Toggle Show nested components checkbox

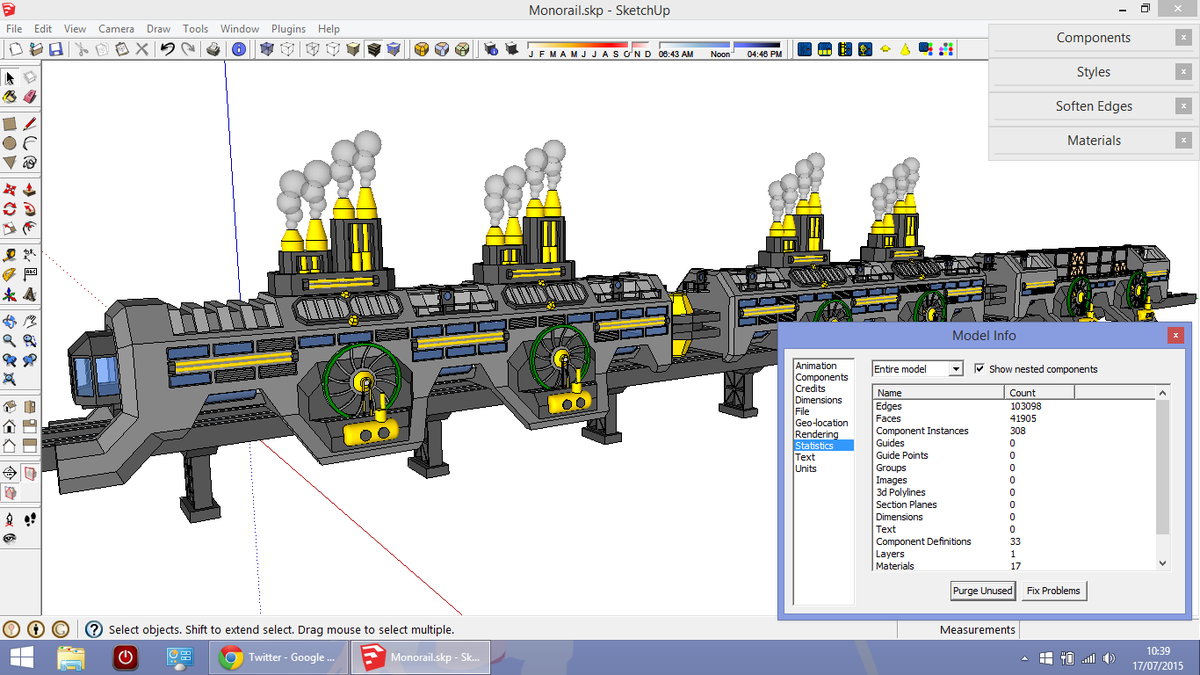pos(979,369)
